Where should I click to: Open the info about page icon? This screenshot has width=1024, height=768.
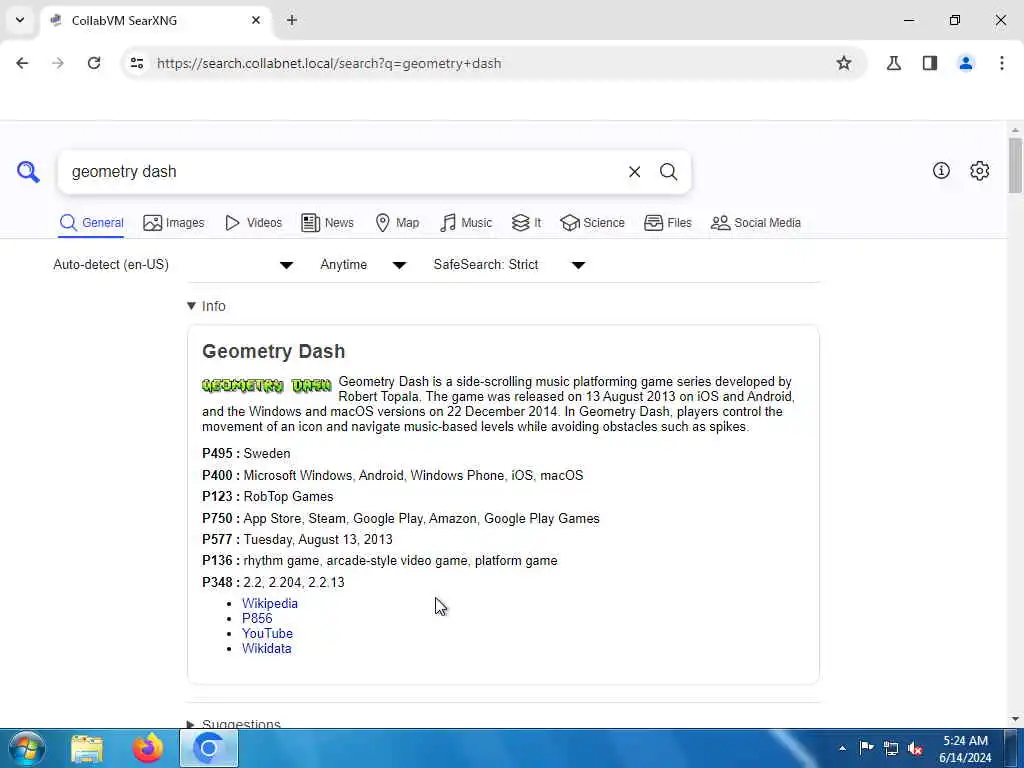[x=941, y=170]
